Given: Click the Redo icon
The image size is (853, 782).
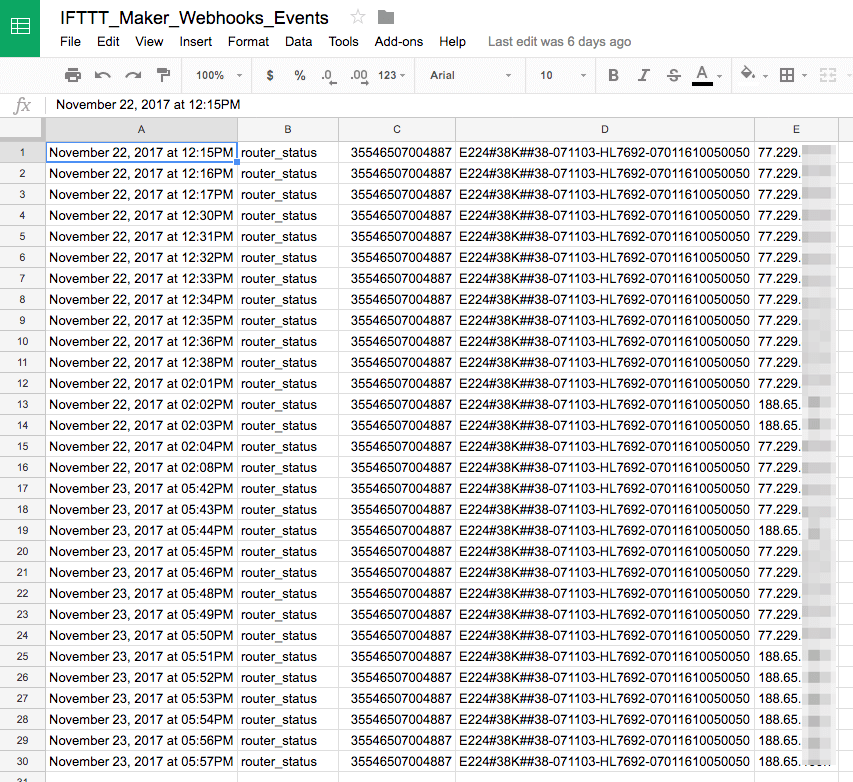Looking at the screenshot, I should pyautogui.click(x=133, y=75).
